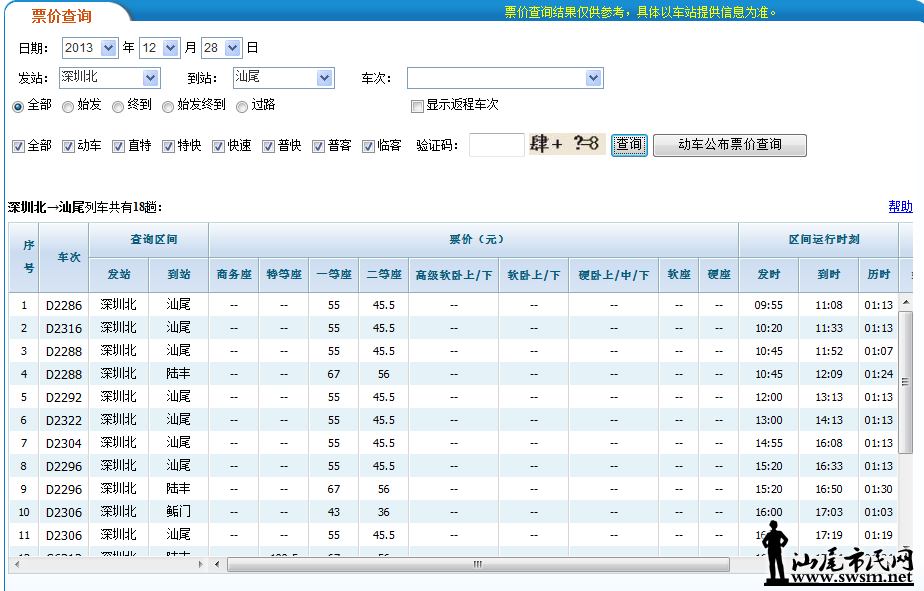
Task: Click the 票价查询 tab
Action: pyautogui.click(x=62, y=15)
